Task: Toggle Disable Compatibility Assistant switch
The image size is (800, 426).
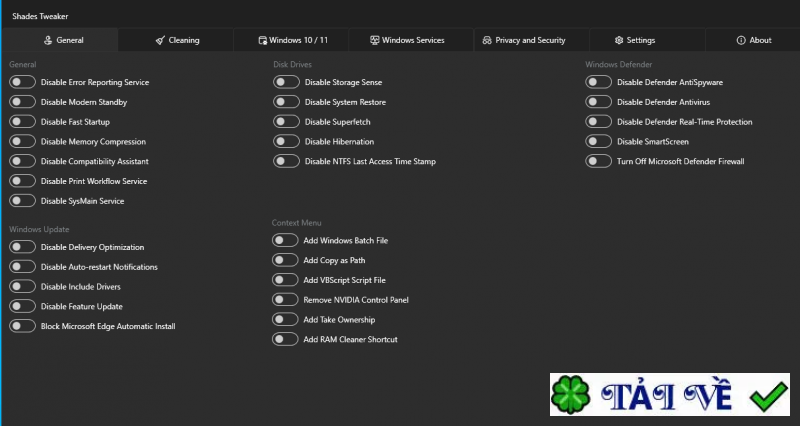Action: 22,161
